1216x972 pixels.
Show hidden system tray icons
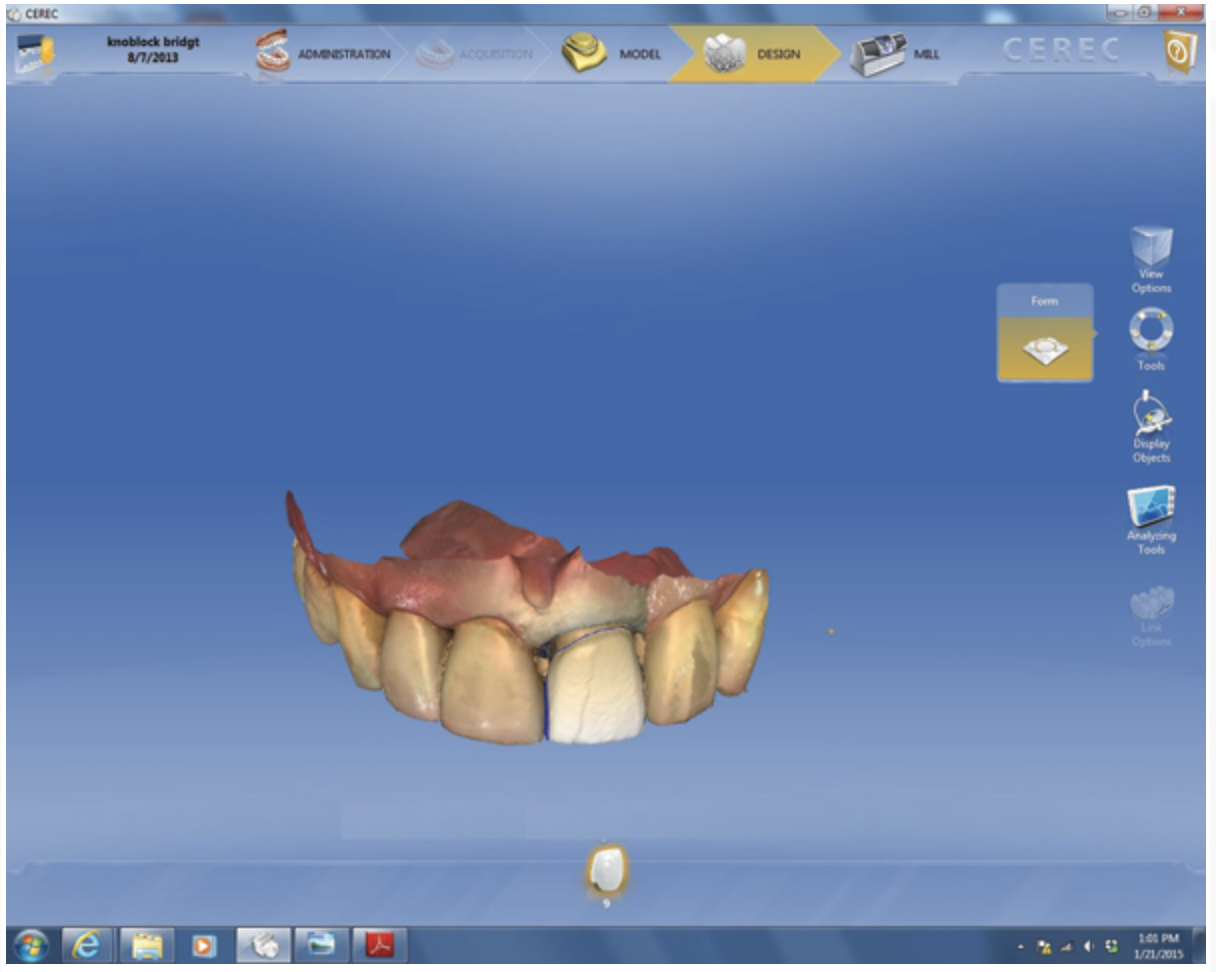click(x=1022, y=946)
